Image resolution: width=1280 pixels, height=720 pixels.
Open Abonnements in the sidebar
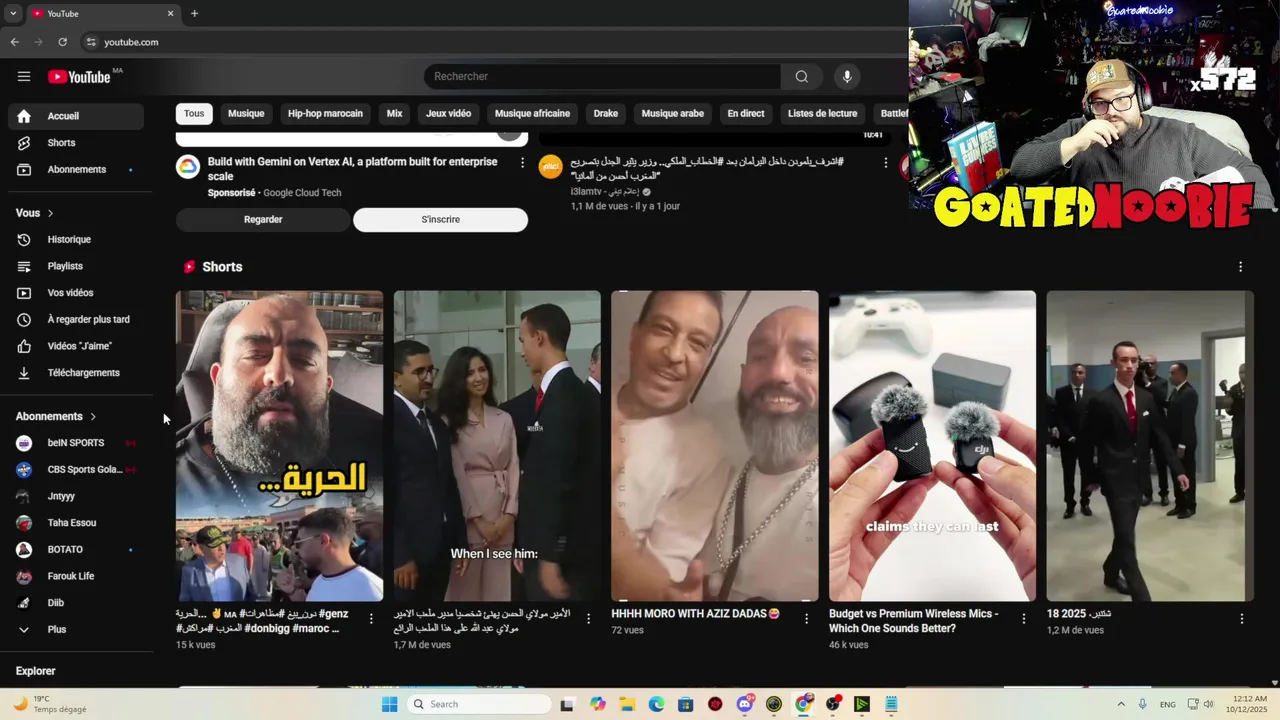click(x=76, y=170)
